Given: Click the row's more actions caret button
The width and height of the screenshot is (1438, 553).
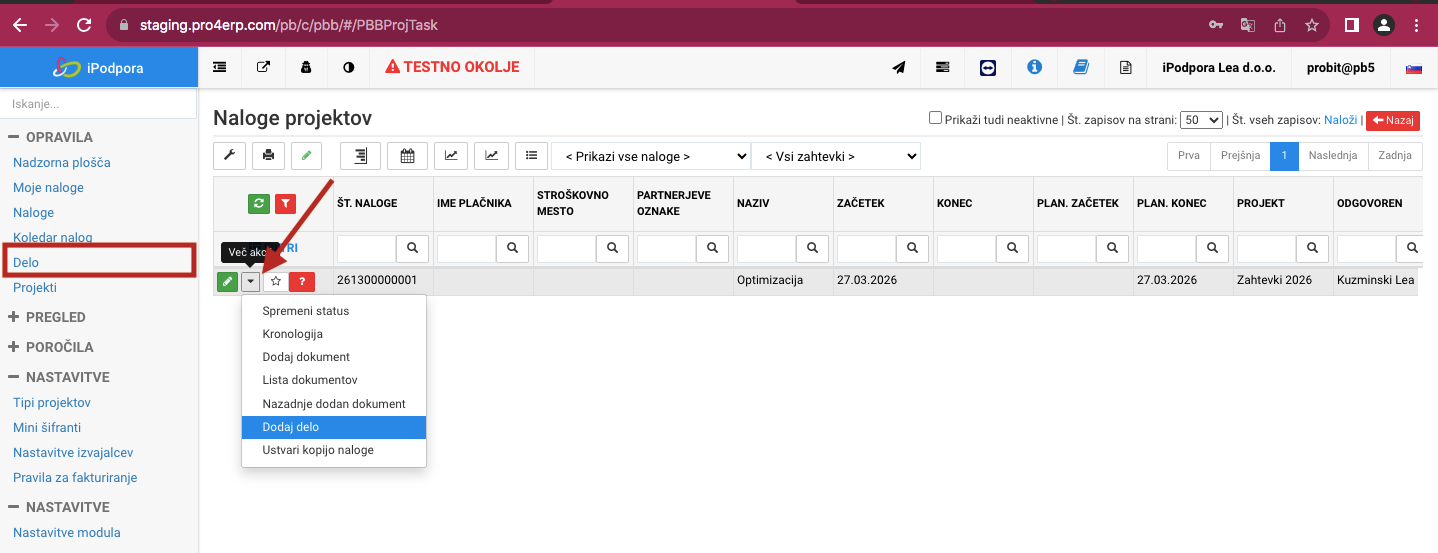Looking at the screenshot, I should point(251,282).
